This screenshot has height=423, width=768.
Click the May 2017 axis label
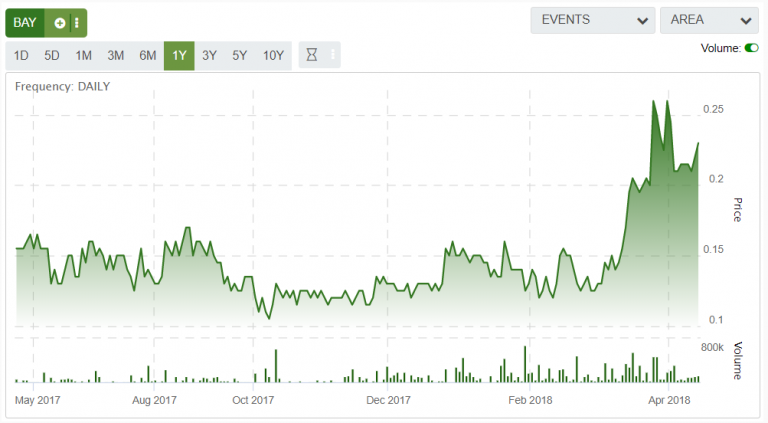click(37, 400)
